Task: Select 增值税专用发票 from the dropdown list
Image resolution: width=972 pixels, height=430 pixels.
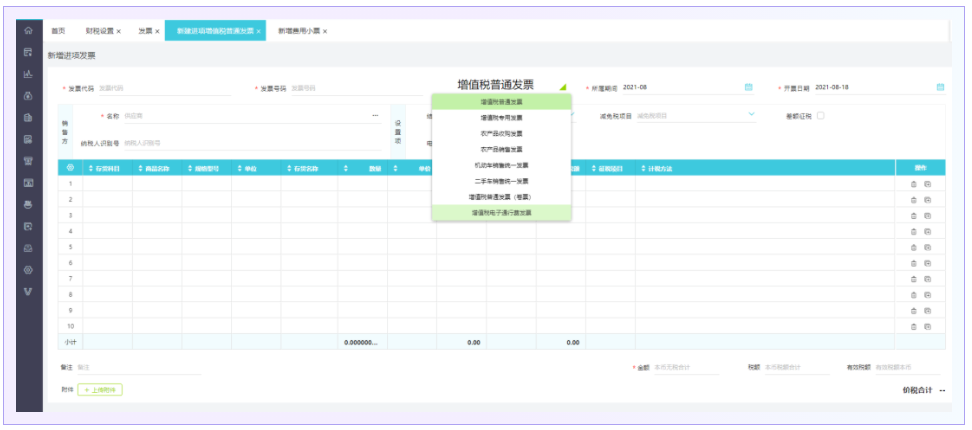Action: pos(501,117)
